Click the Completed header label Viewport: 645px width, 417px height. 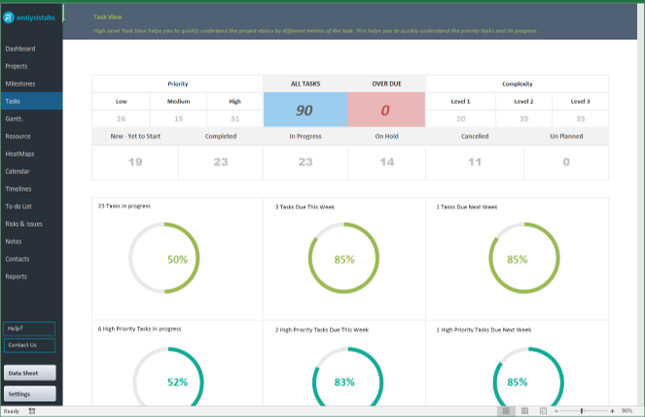(220, 136)
